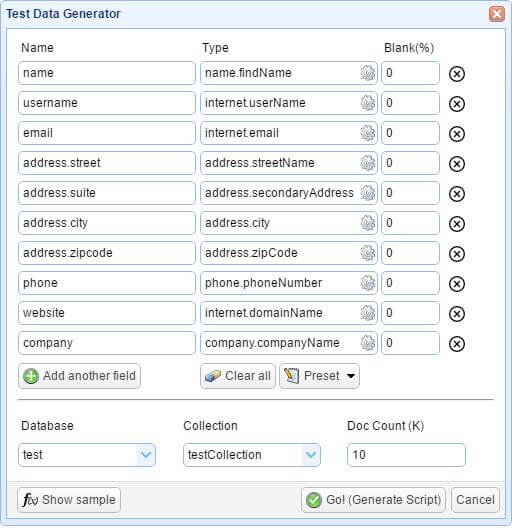Click Blank(%) input in company row

pyautogui.click(x=410, y=343)
